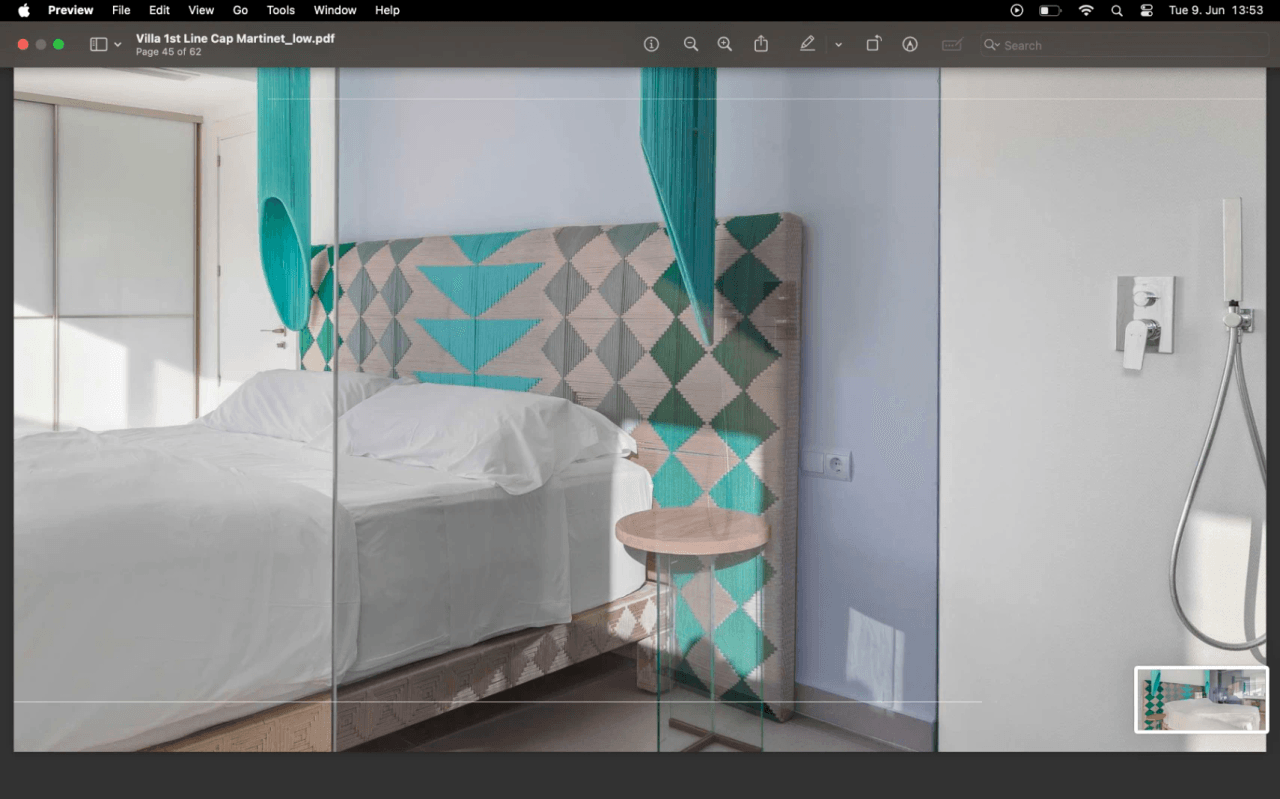
Task: Toggle the sidebar view button
Action: tap(98, 45)
